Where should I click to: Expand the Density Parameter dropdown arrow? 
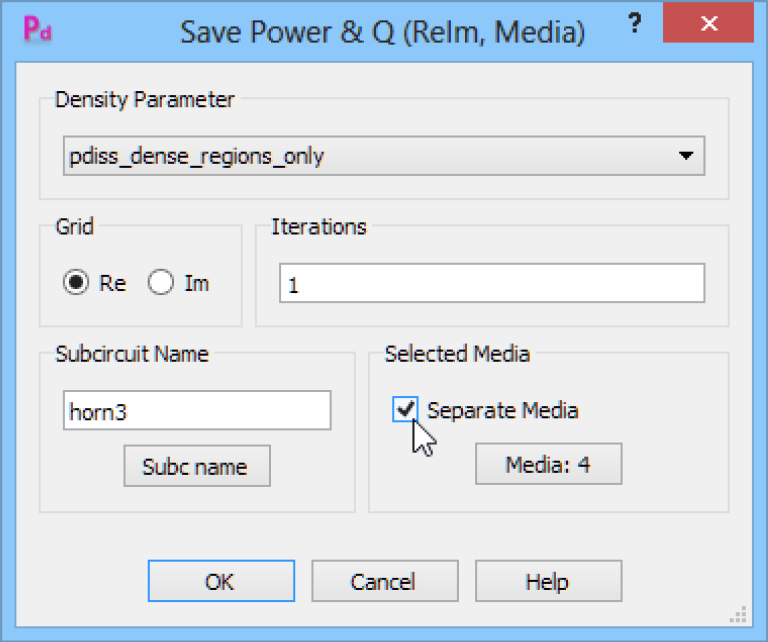pos(686,156)
